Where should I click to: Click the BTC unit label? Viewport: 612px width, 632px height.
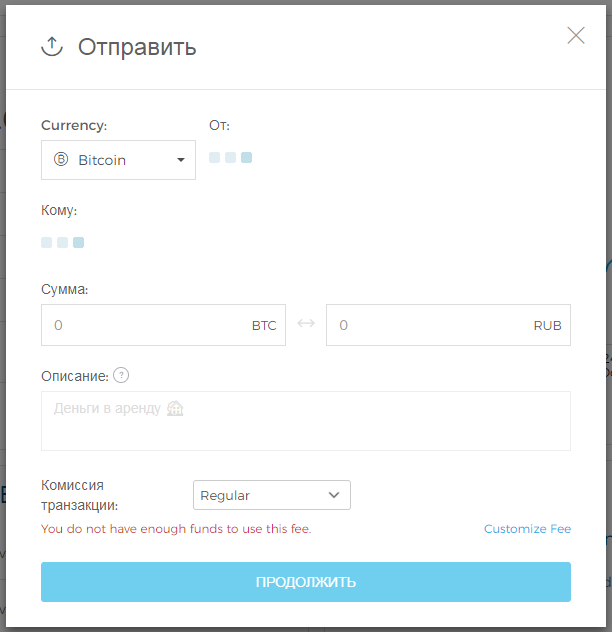264,326
